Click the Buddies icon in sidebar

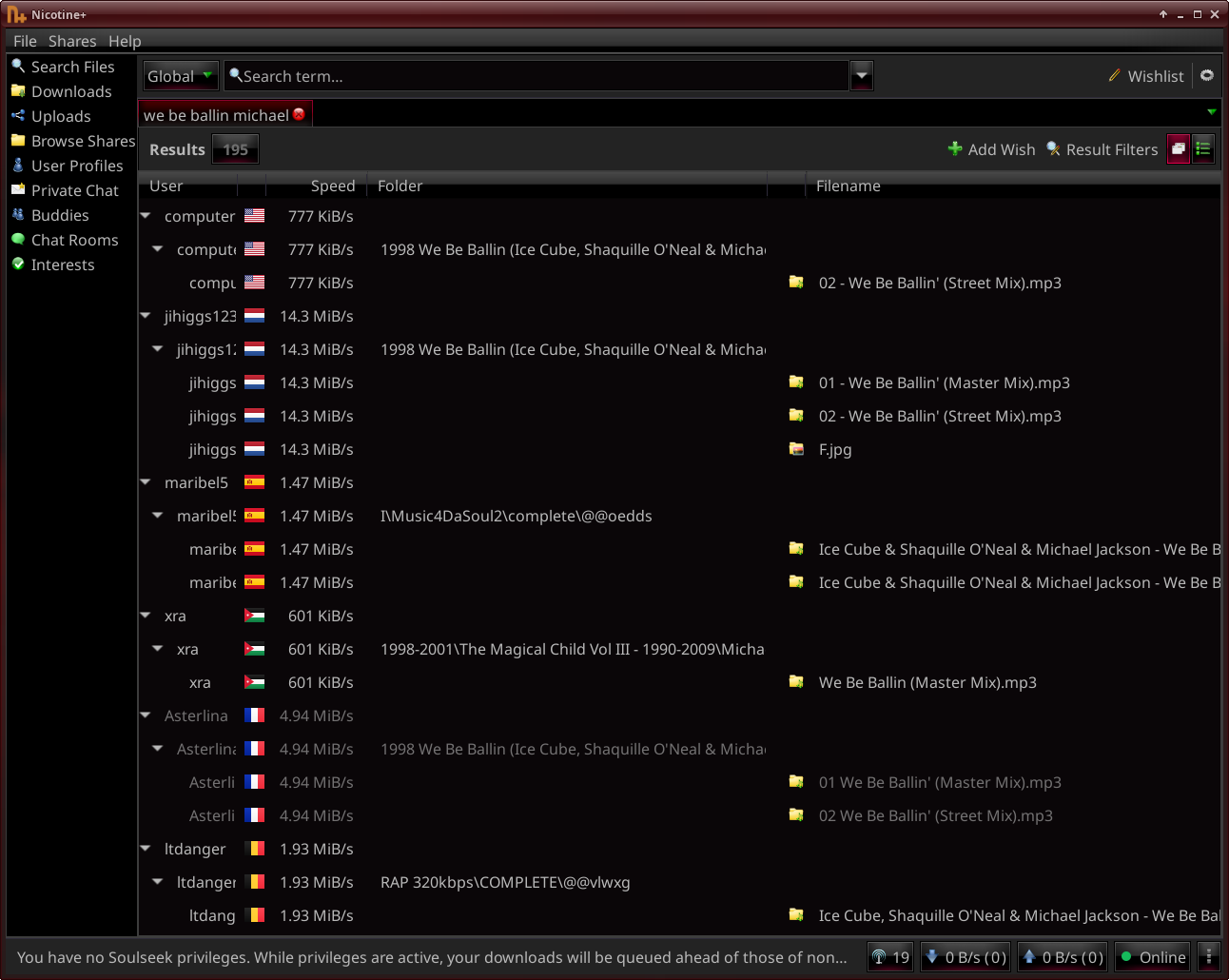[18, 215]
